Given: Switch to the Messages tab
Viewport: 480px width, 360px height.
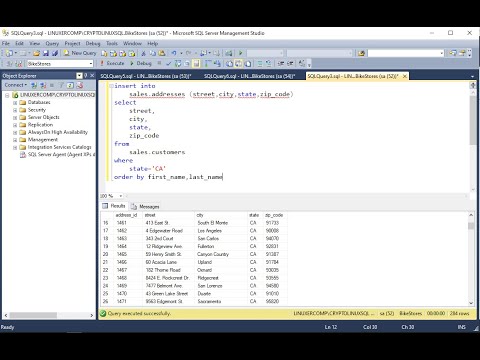Looking at the screenshot, I should tap(145, 206).
